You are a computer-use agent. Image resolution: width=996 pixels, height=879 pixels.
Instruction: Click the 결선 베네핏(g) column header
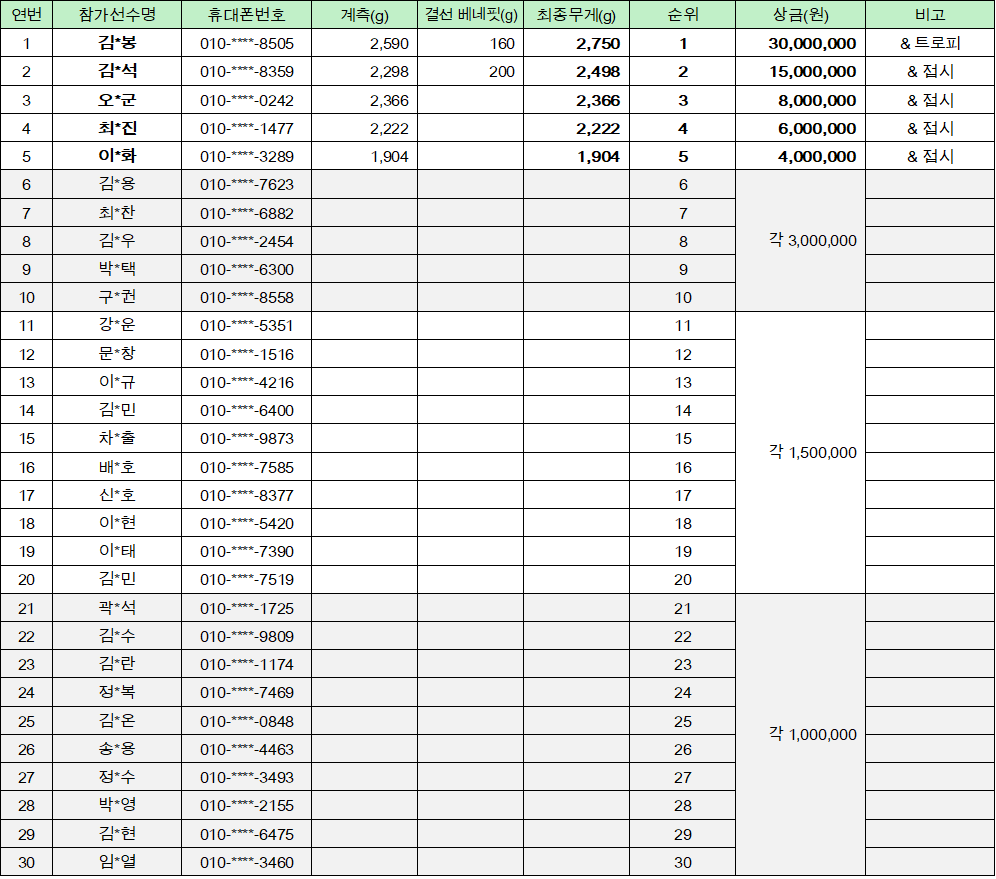pos(470,15)
